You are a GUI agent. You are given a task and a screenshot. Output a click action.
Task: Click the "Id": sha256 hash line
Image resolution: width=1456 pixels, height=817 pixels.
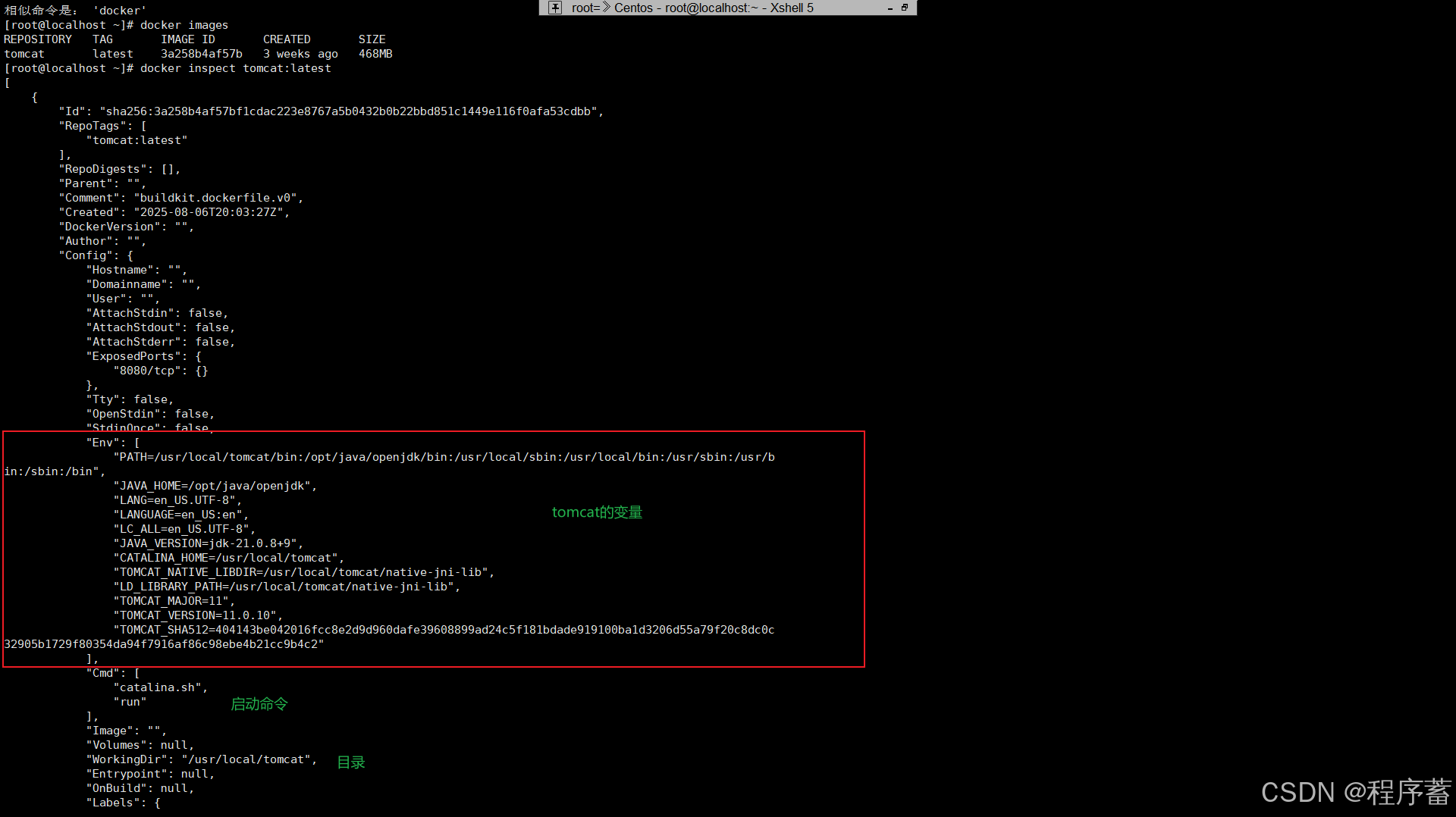pos(331,111)
